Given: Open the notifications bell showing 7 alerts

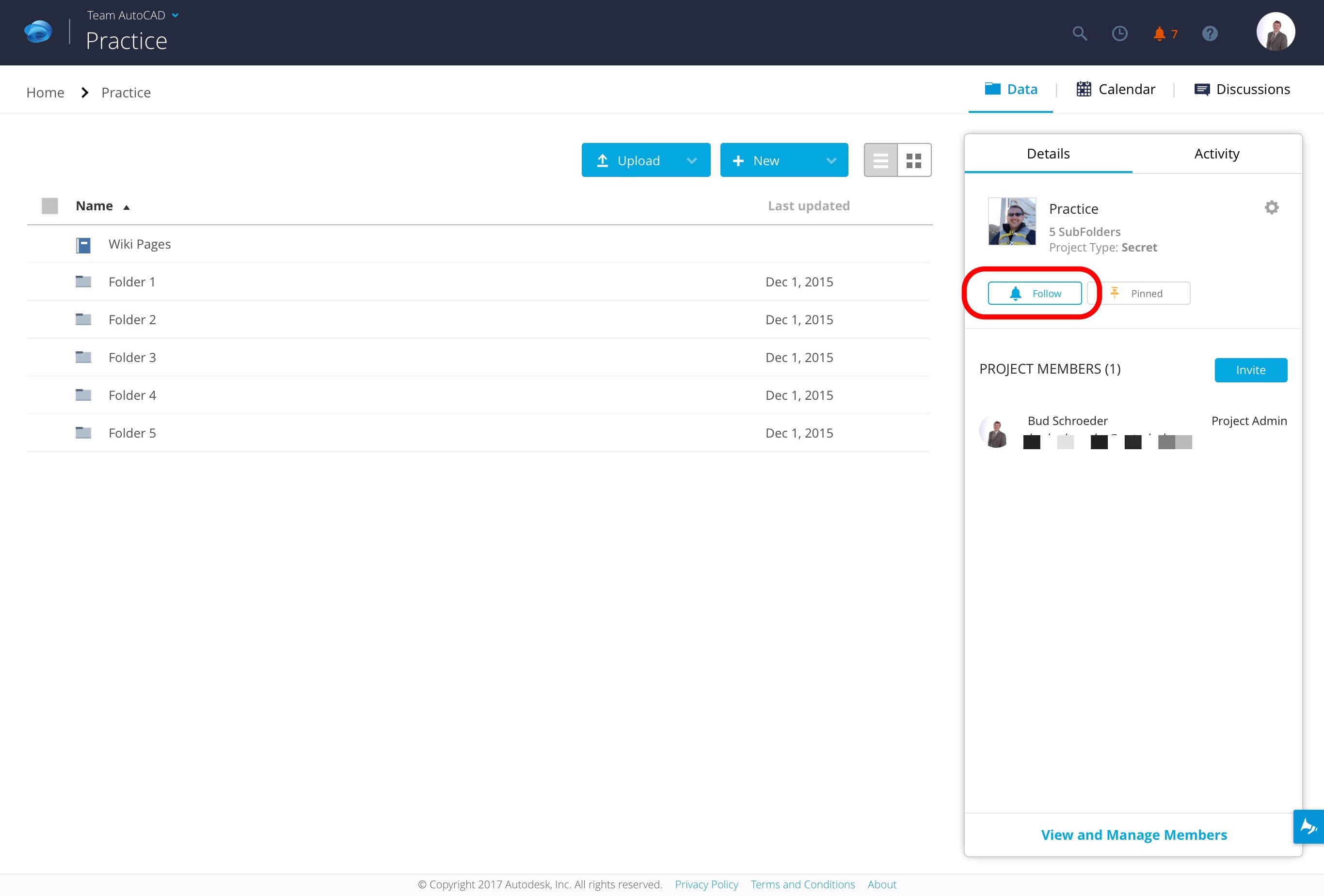Looking at the screenshot, I should pyautogui.click(x=1160, y=33).
